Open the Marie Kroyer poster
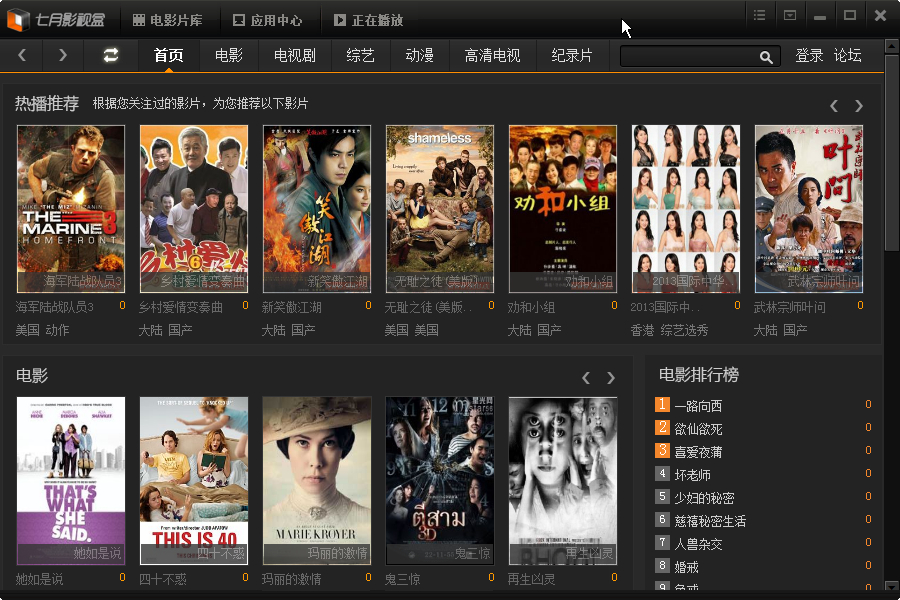This screenshot has height=600, width=900. click(x=317, y=481)
